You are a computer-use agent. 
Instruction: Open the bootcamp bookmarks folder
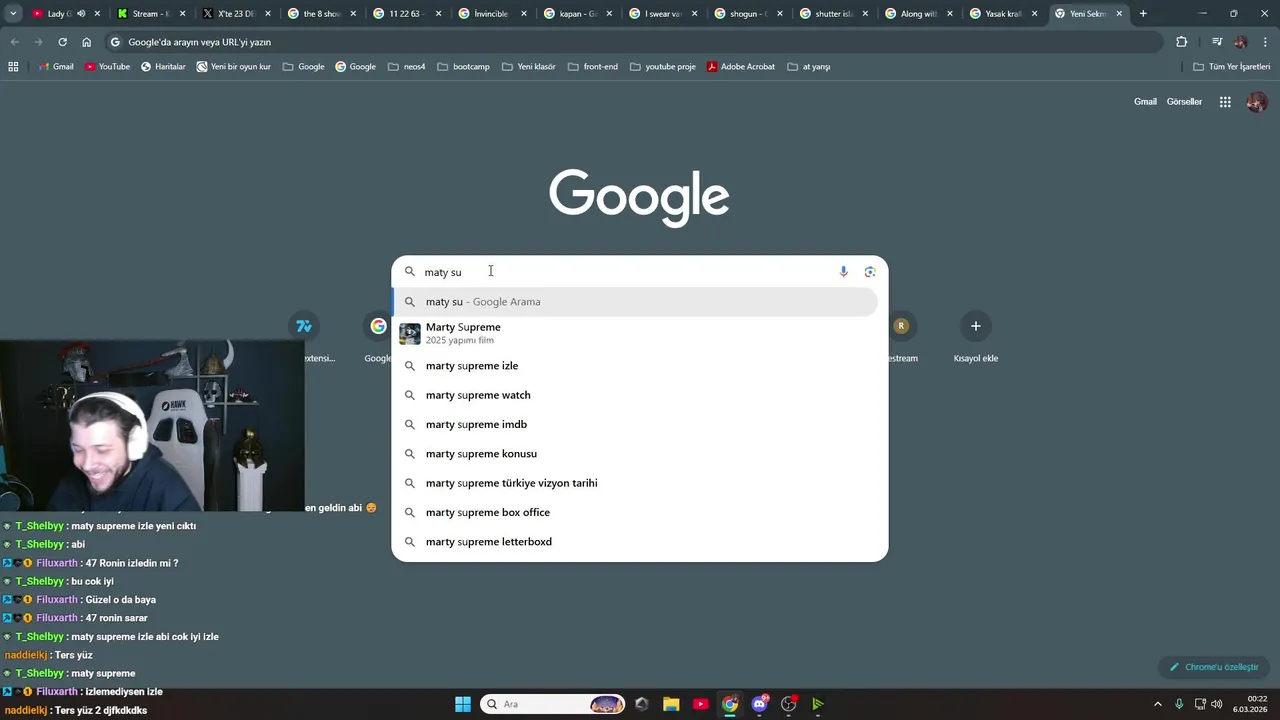click(x=464, y=67)
